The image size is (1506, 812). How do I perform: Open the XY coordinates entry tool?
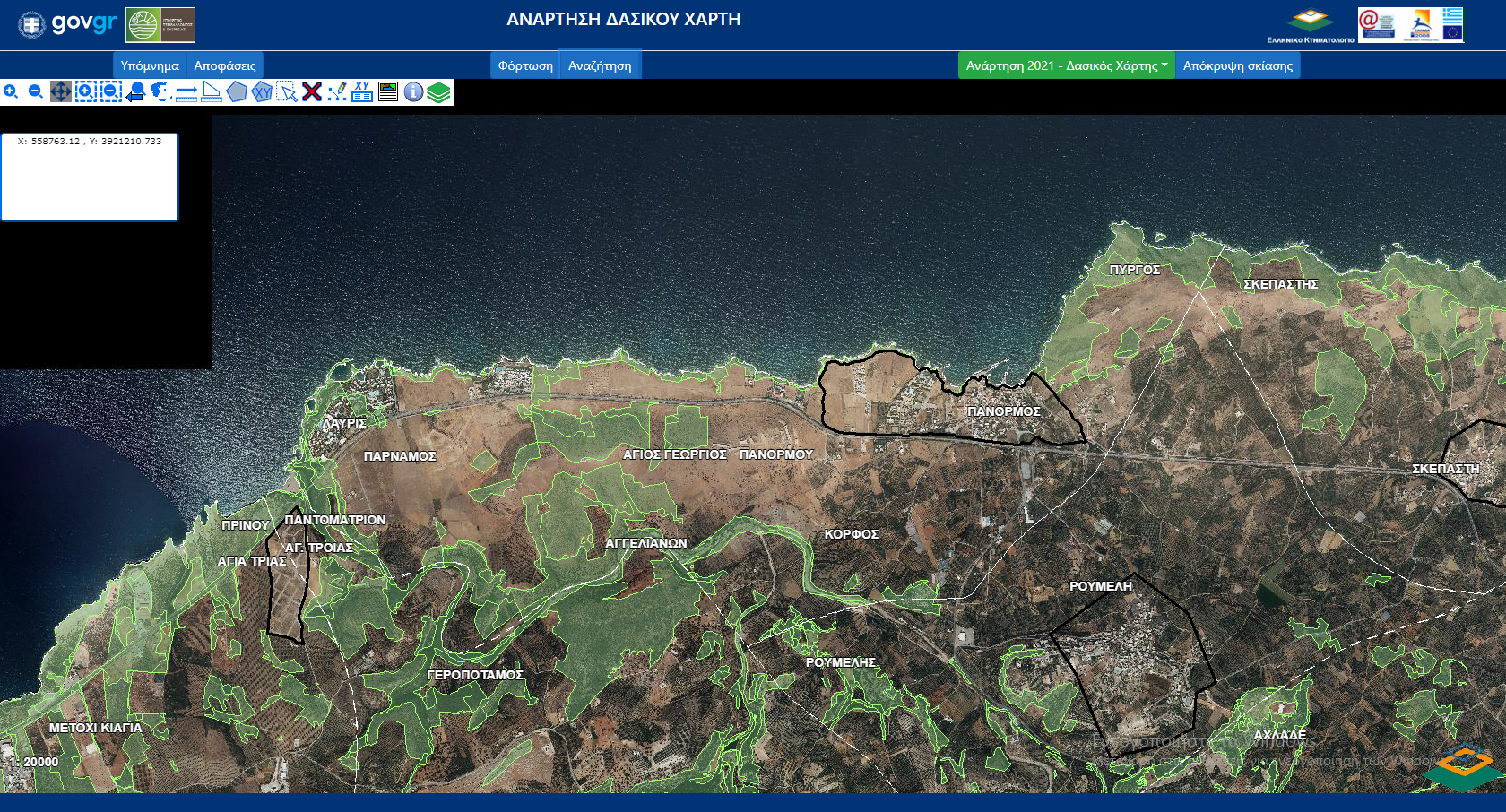click(x=362, y=91)
